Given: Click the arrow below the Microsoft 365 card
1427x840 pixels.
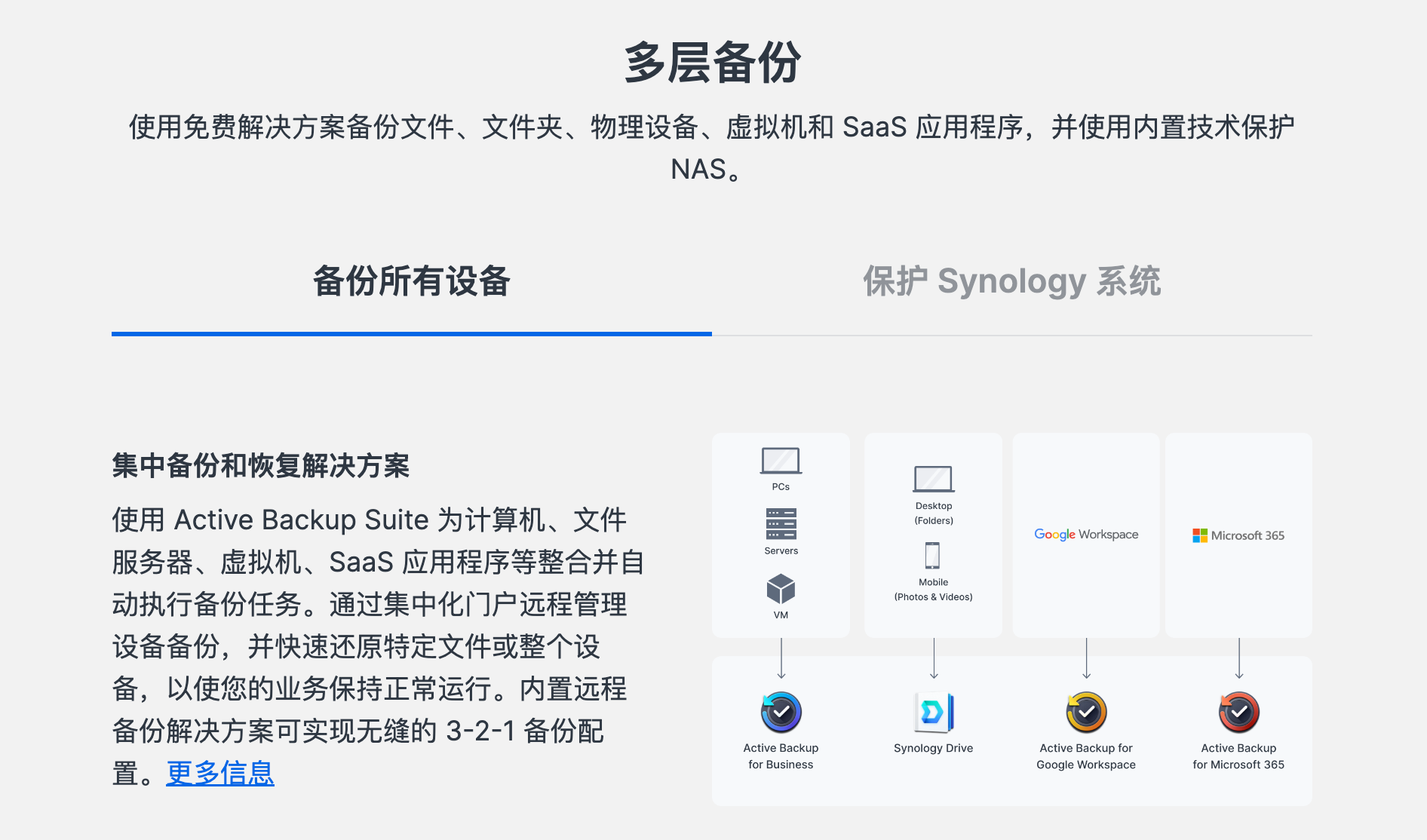Looking at the screenshot, I should pyautogui.click(x=1238, y=658).
